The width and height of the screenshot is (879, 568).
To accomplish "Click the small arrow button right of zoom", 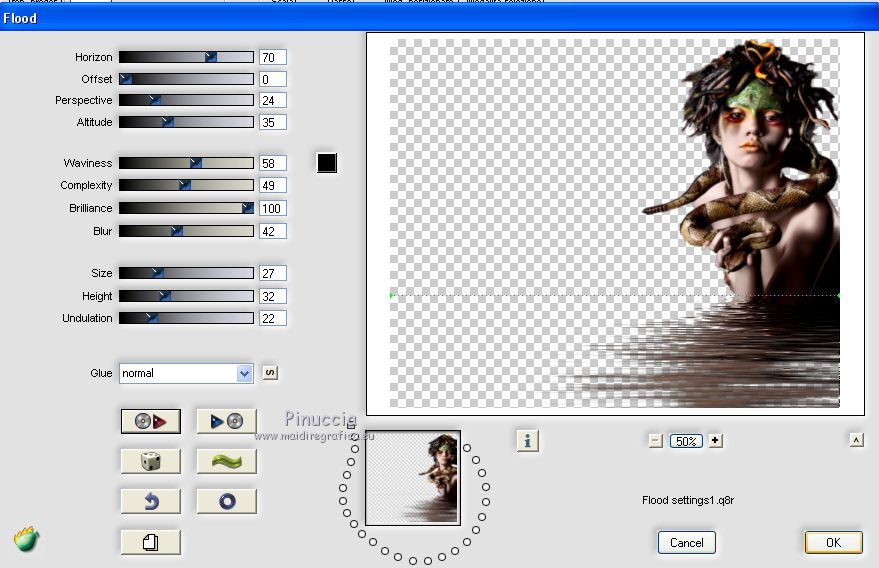I will point(857,440).
